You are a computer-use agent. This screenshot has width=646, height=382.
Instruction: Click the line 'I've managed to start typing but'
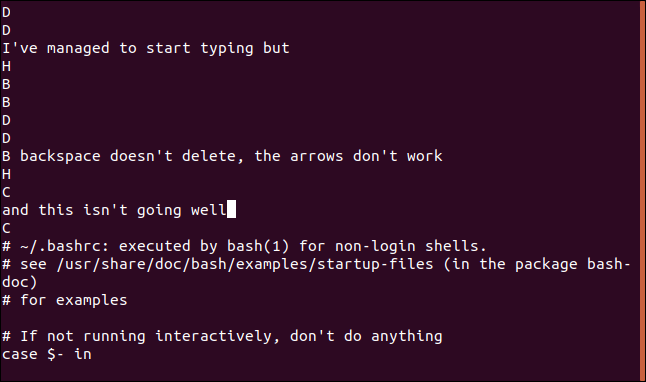pyautogui.click(x=146, y=48)
